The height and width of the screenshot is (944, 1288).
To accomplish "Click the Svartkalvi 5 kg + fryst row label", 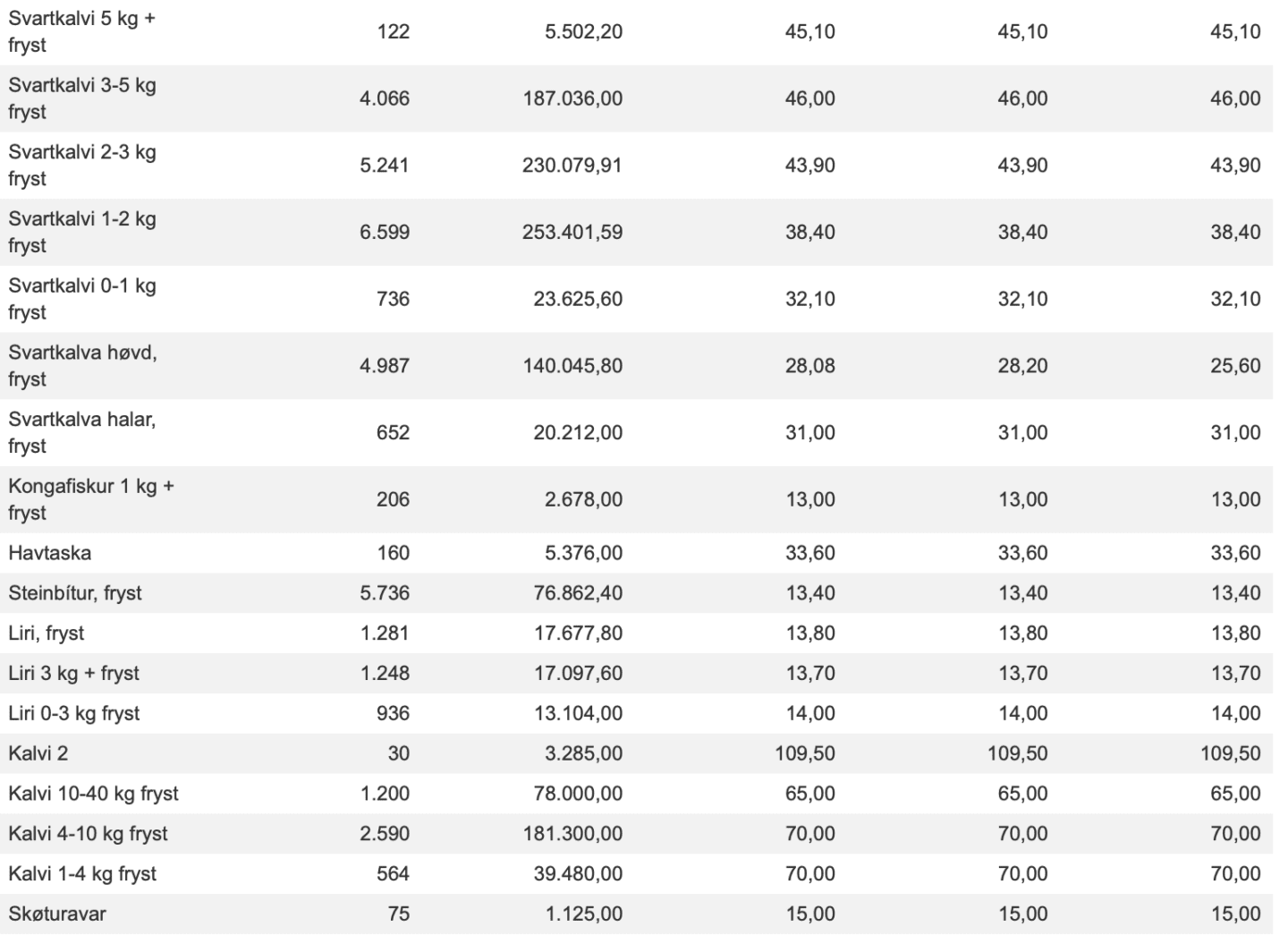I will pyautogui.click(x=81, y=31).
